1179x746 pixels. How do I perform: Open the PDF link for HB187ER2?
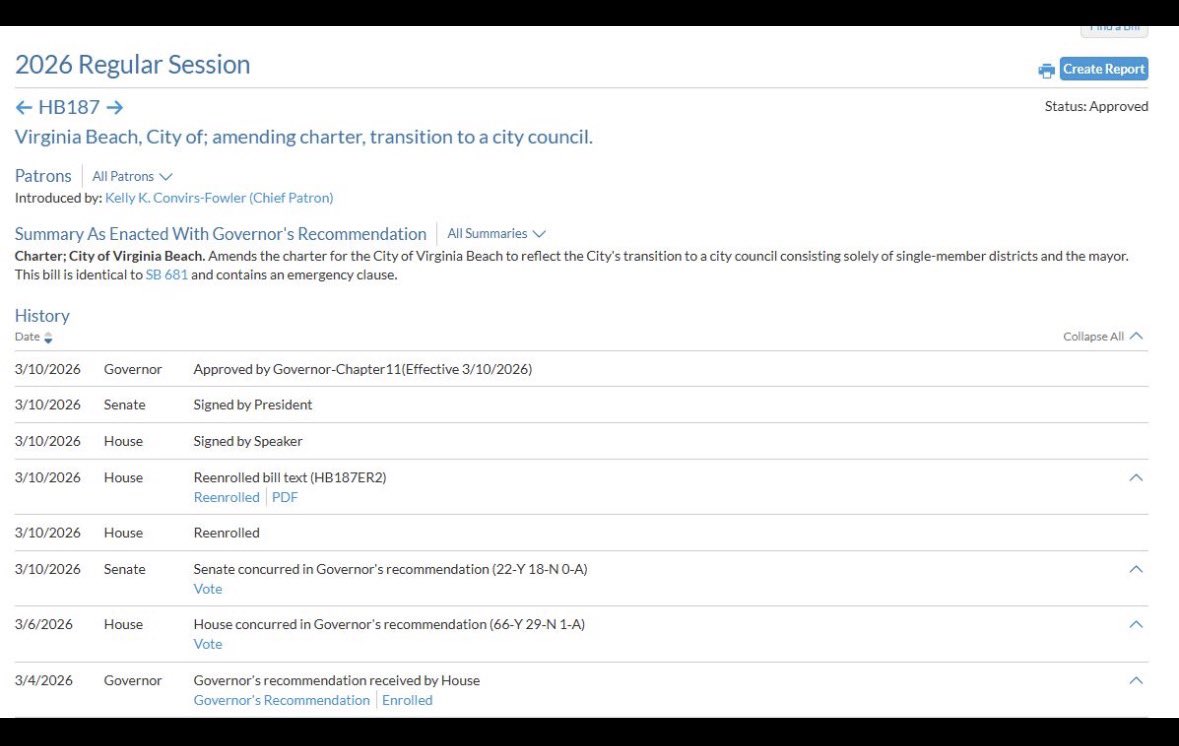[x=285, y=497]
